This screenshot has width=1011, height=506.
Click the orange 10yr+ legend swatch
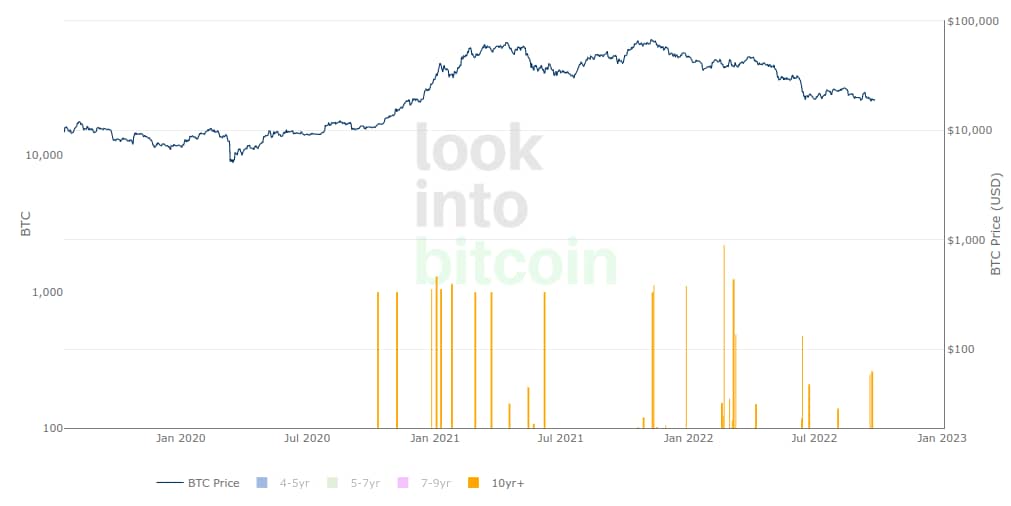pos(473,483)
